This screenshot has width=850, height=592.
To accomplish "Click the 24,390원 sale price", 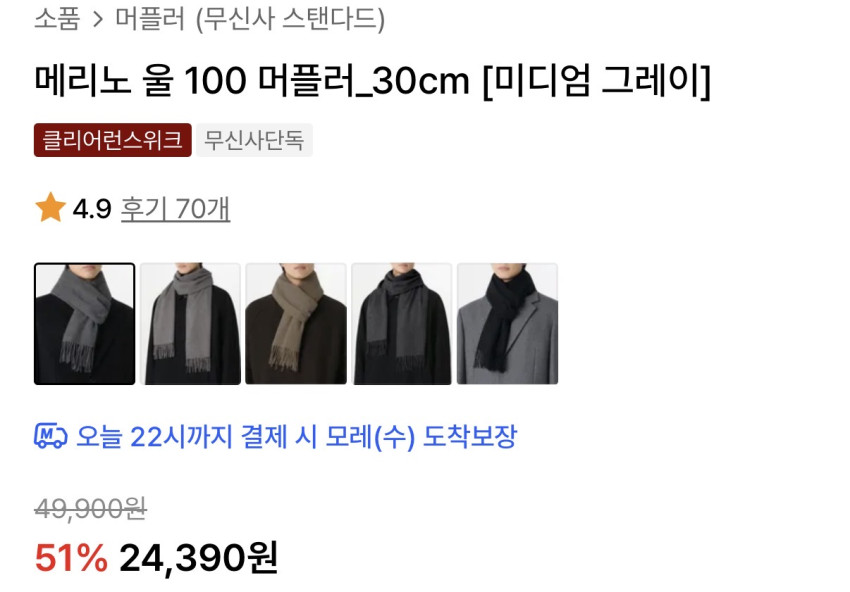I will [199, 558].
